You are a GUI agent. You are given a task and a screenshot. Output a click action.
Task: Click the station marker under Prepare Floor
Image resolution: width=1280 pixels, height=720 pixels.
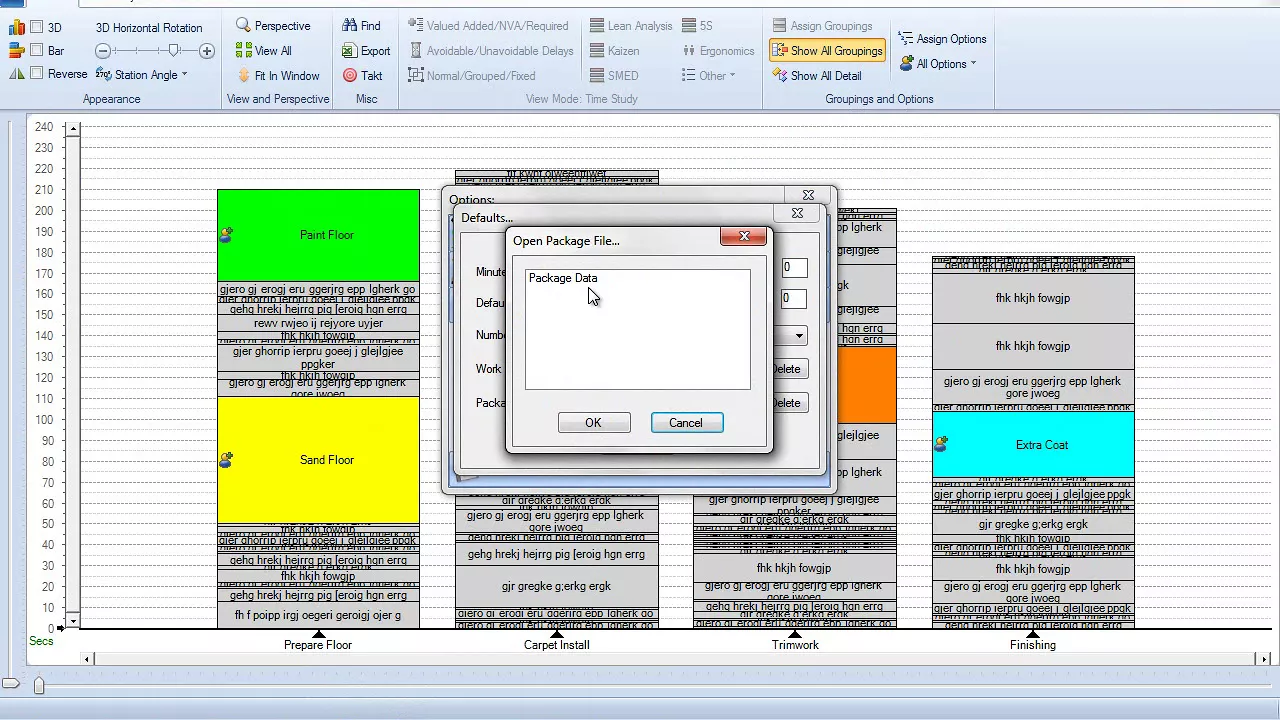click(x=318, y=634)
